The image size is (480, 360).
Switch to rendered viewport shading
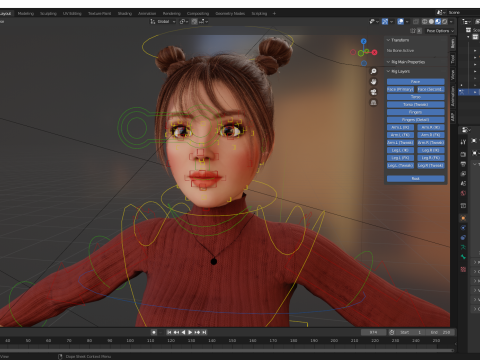(x=444, y=22)
